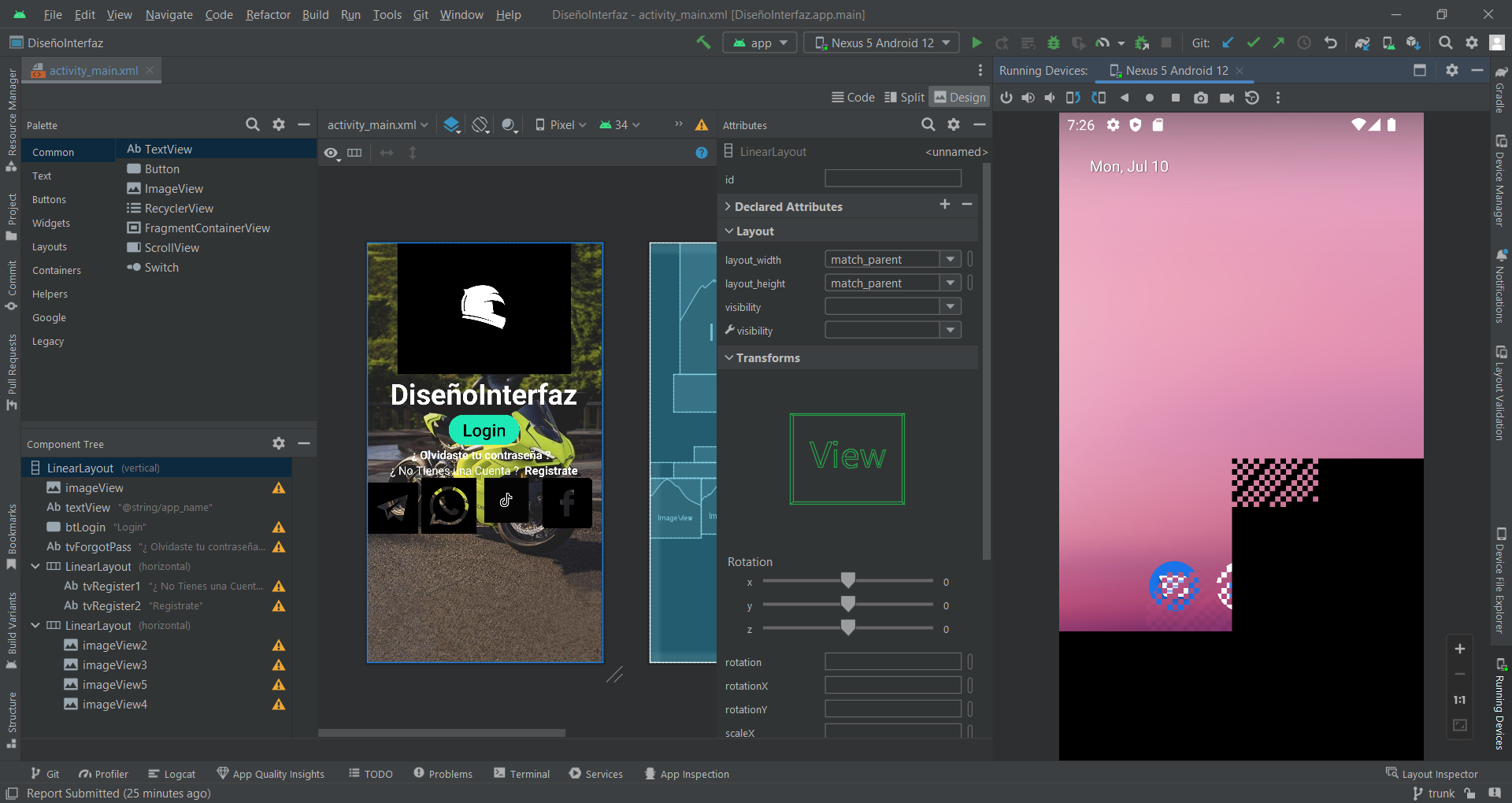
Task: Open the layout warnings triangle icon
Action: 702,124
